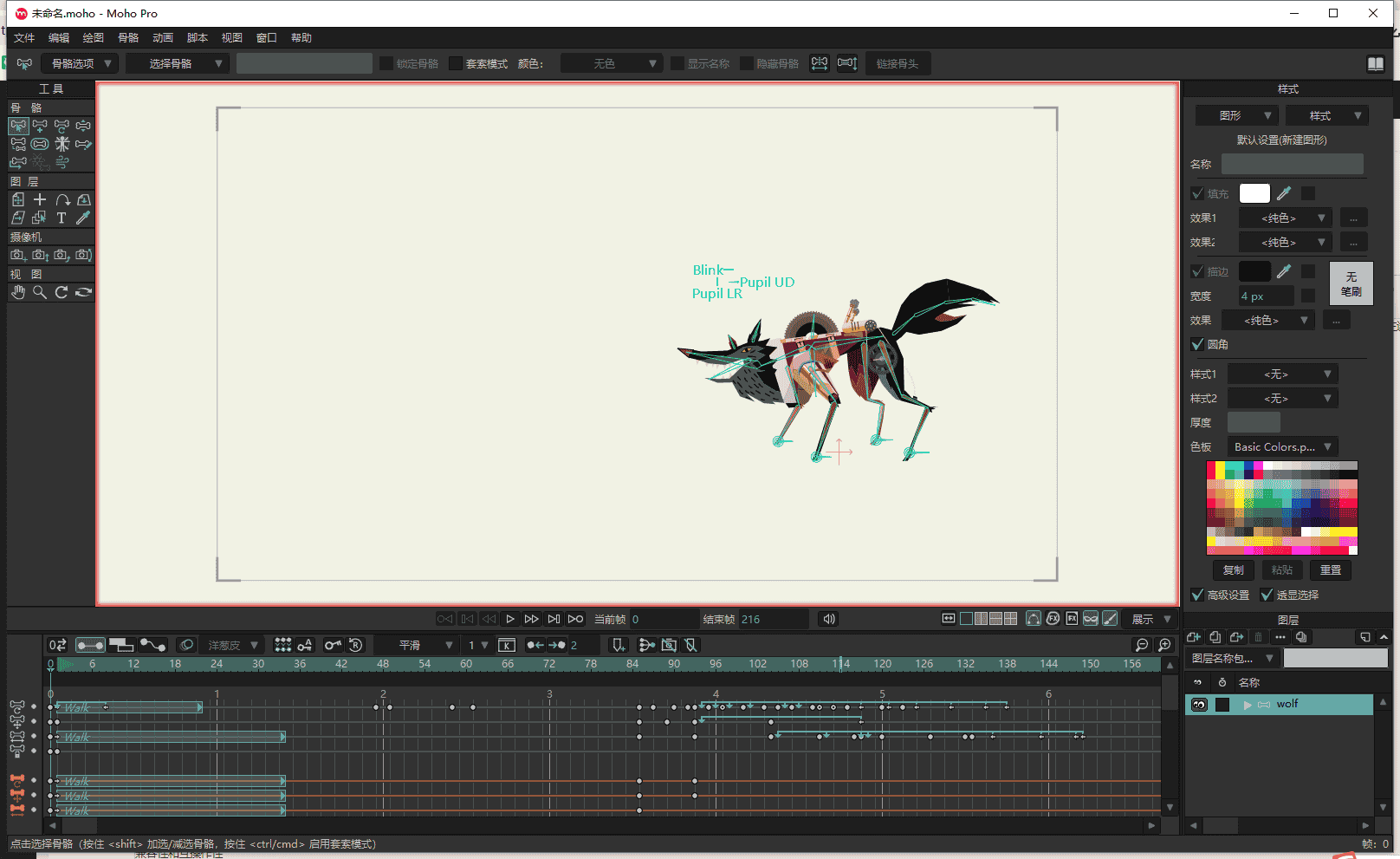The width and height of the screenshot is (1400, 859).
Task: Open the 动画 menu
Action: pos(163,38)
